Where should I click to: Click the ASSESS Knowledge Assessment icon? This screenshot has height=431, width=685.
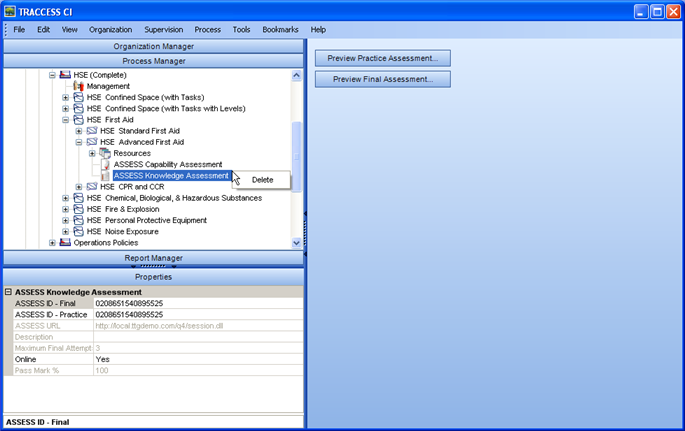coord(105,176)
